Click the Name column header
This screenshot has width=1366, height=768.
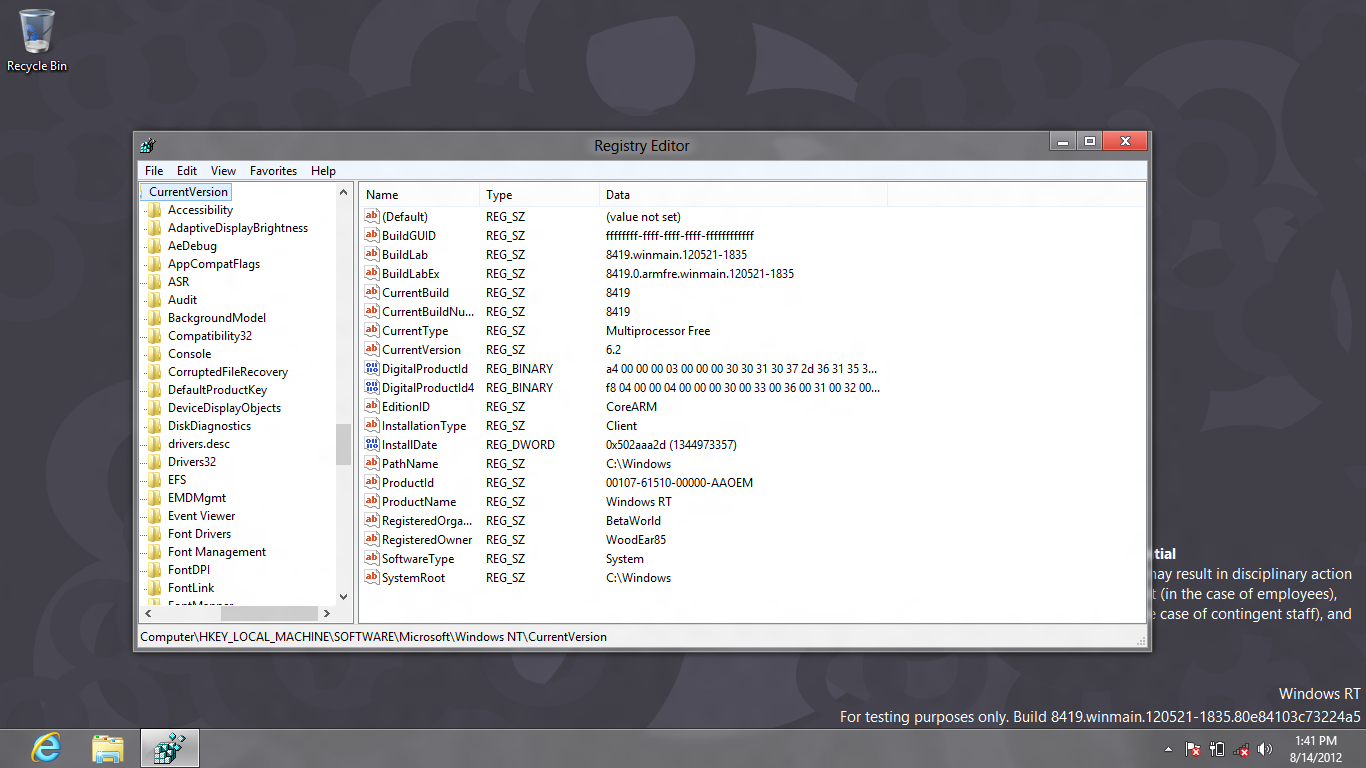point(420,195)
